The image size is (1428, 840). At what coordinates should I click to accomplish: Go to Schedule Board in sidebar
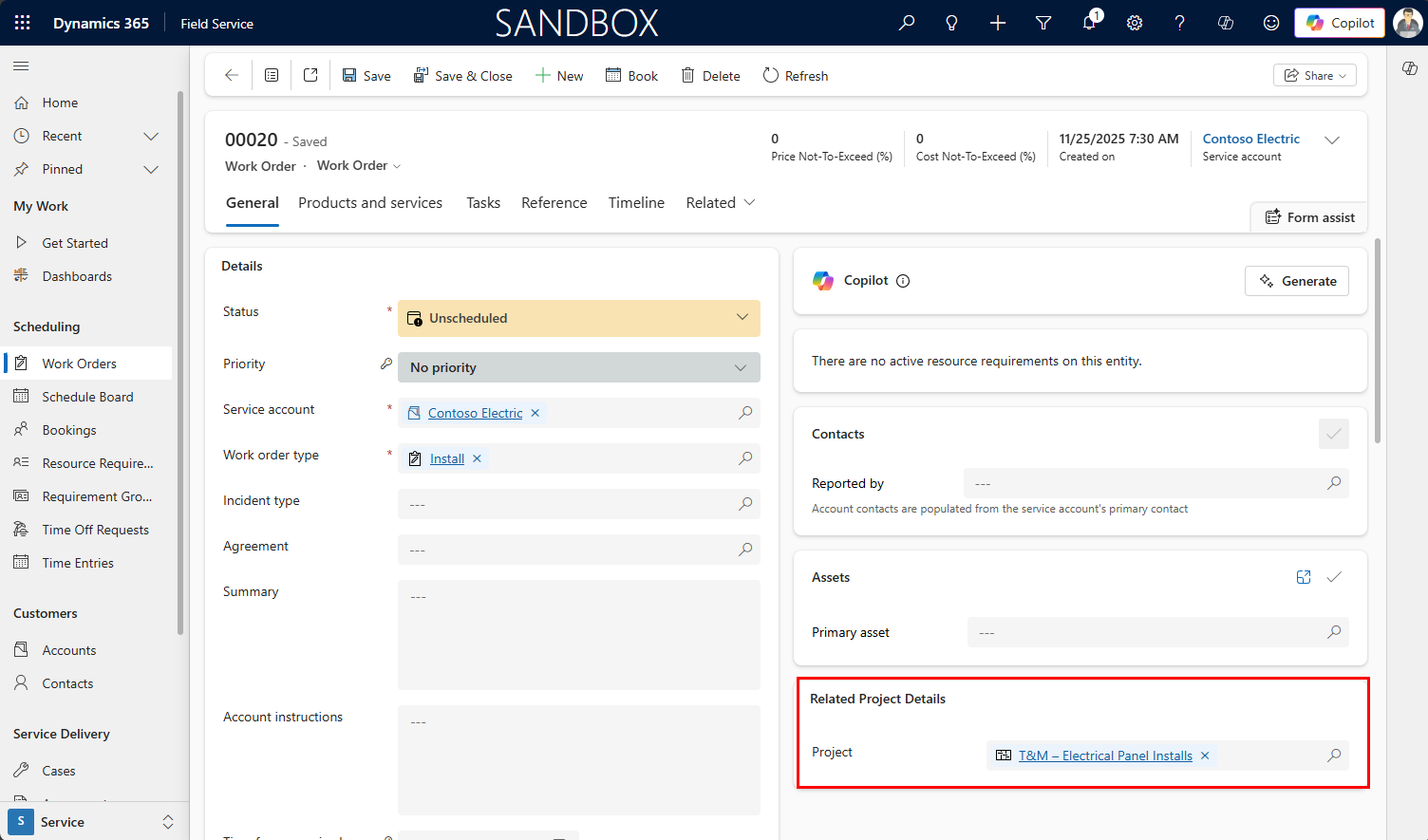tap(87, 397)
